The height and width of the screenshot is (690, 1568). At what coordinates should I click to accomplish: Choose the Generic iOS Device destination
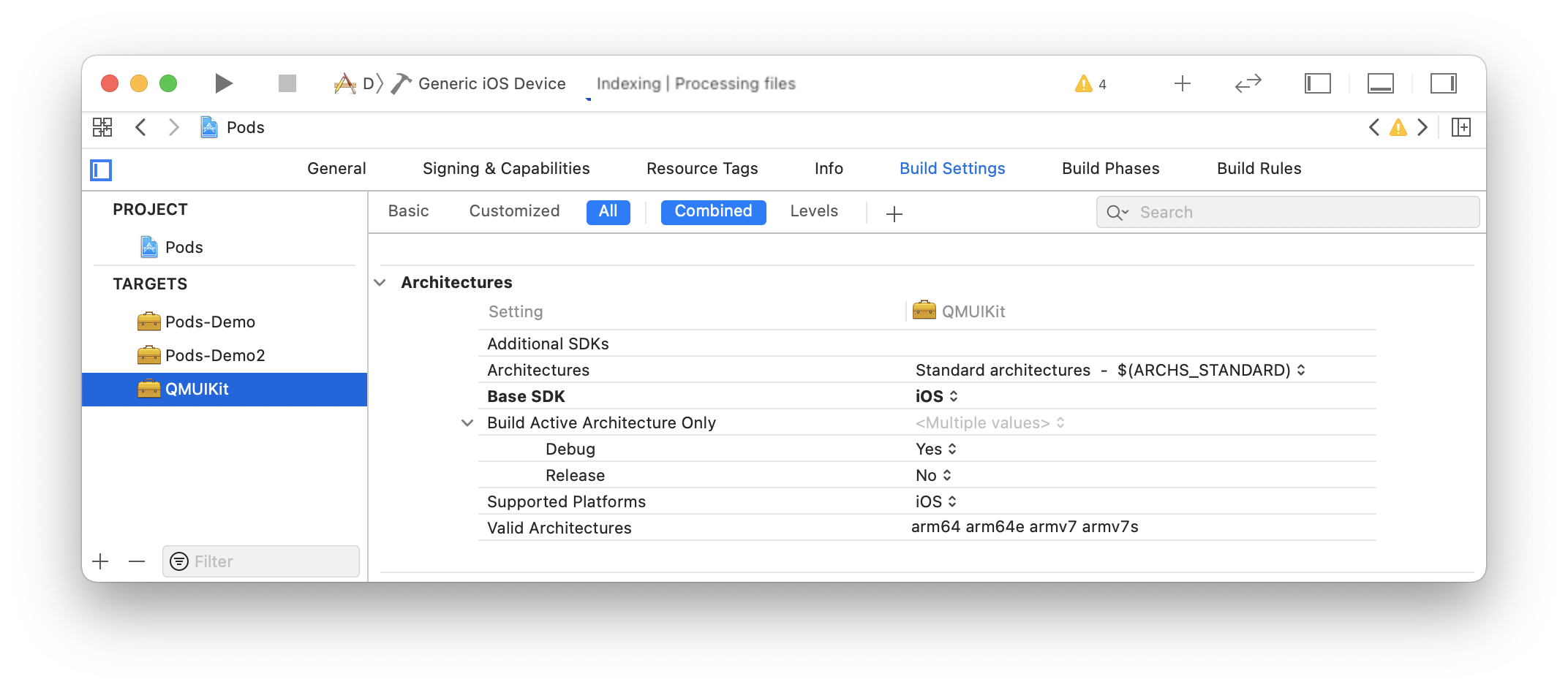491,83
